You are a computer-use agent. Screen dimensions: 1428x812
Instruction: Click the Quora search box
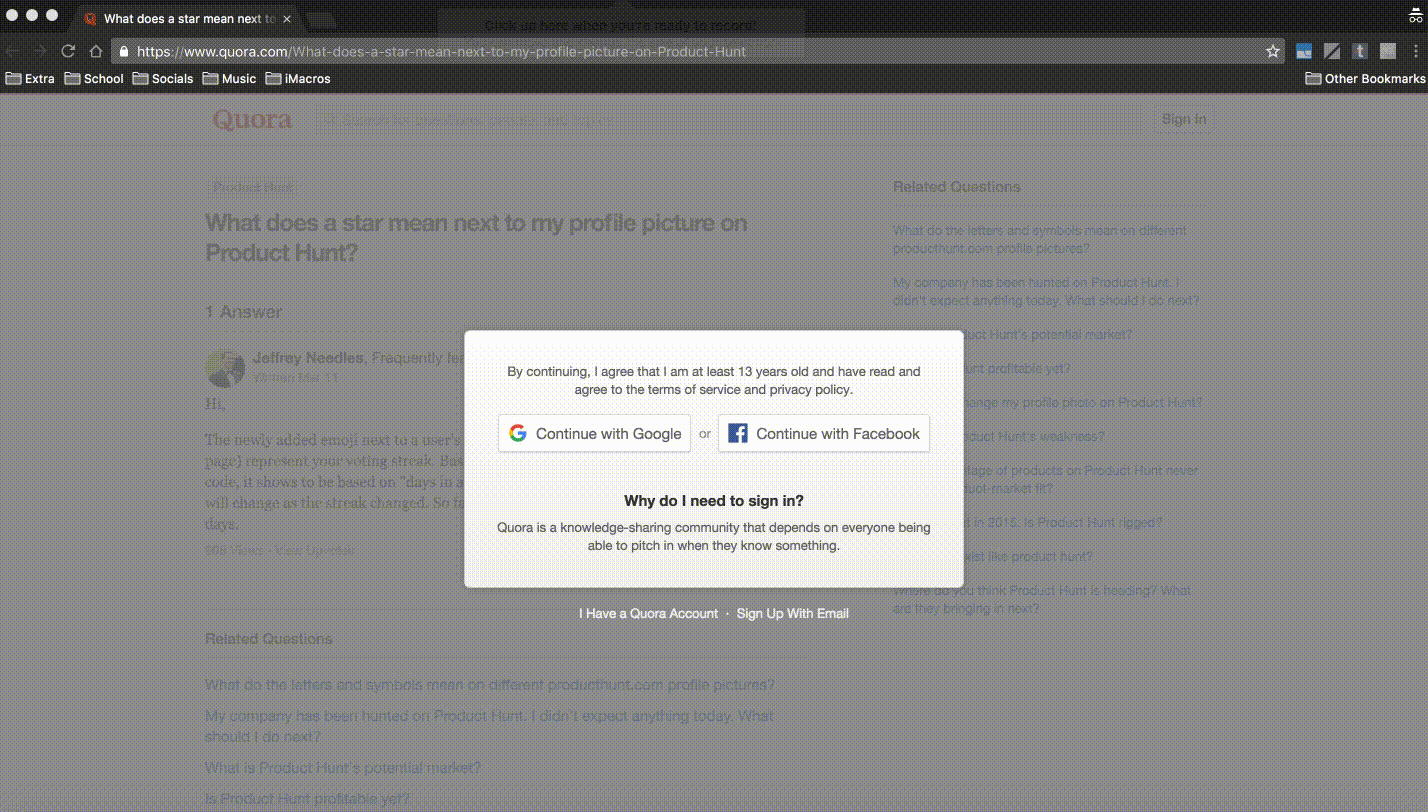tap(730, 120)
